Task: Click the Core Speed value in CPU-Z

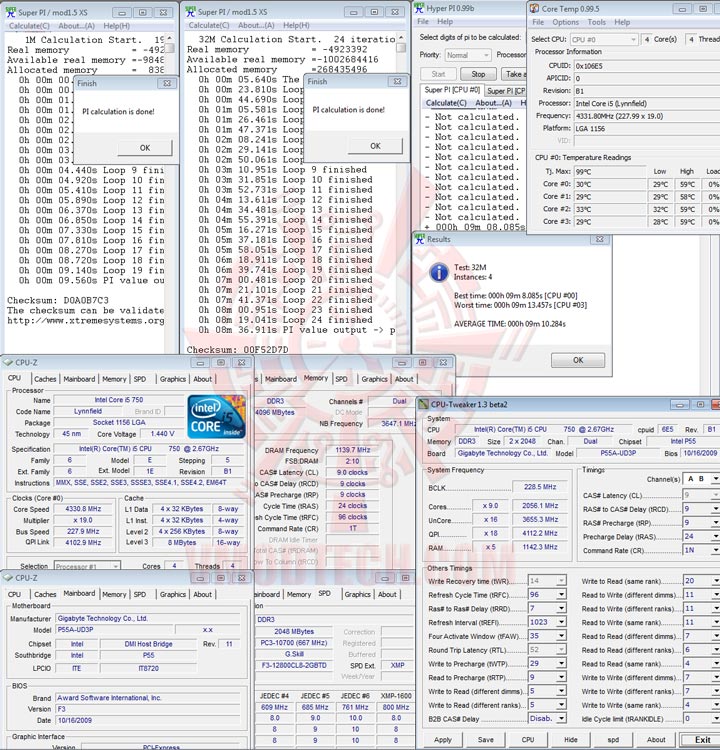Action: 83,509
